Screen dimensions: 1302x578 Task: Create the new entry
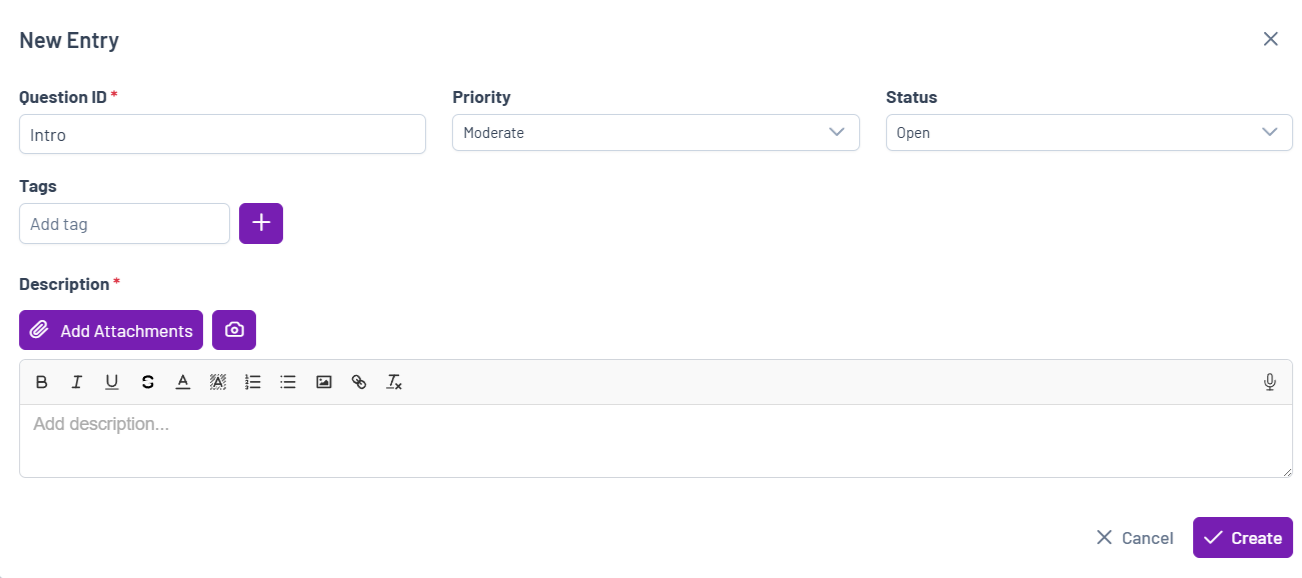pos(1243,537)
